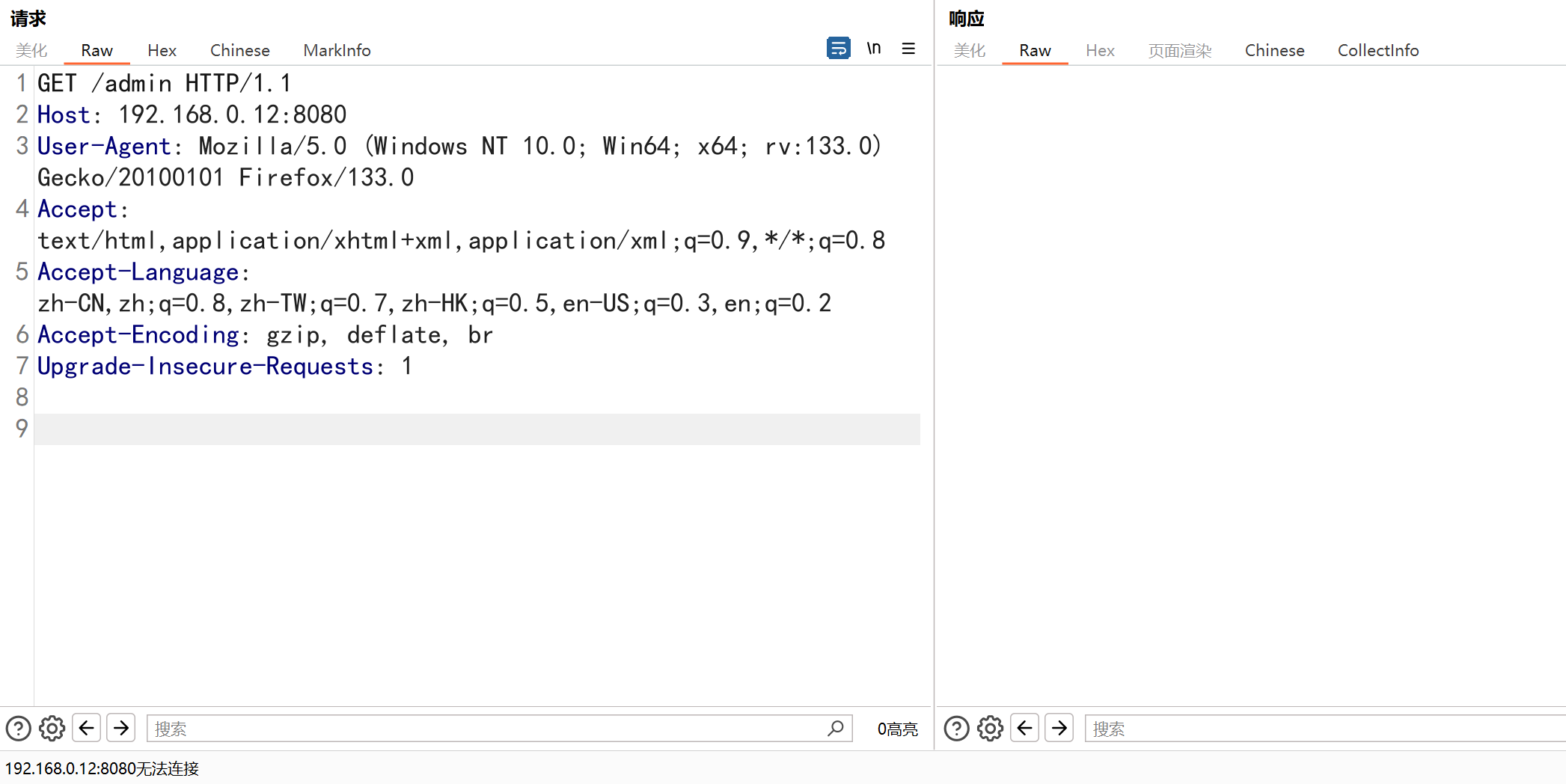Click the request search input field

click(x=486, y=729)
